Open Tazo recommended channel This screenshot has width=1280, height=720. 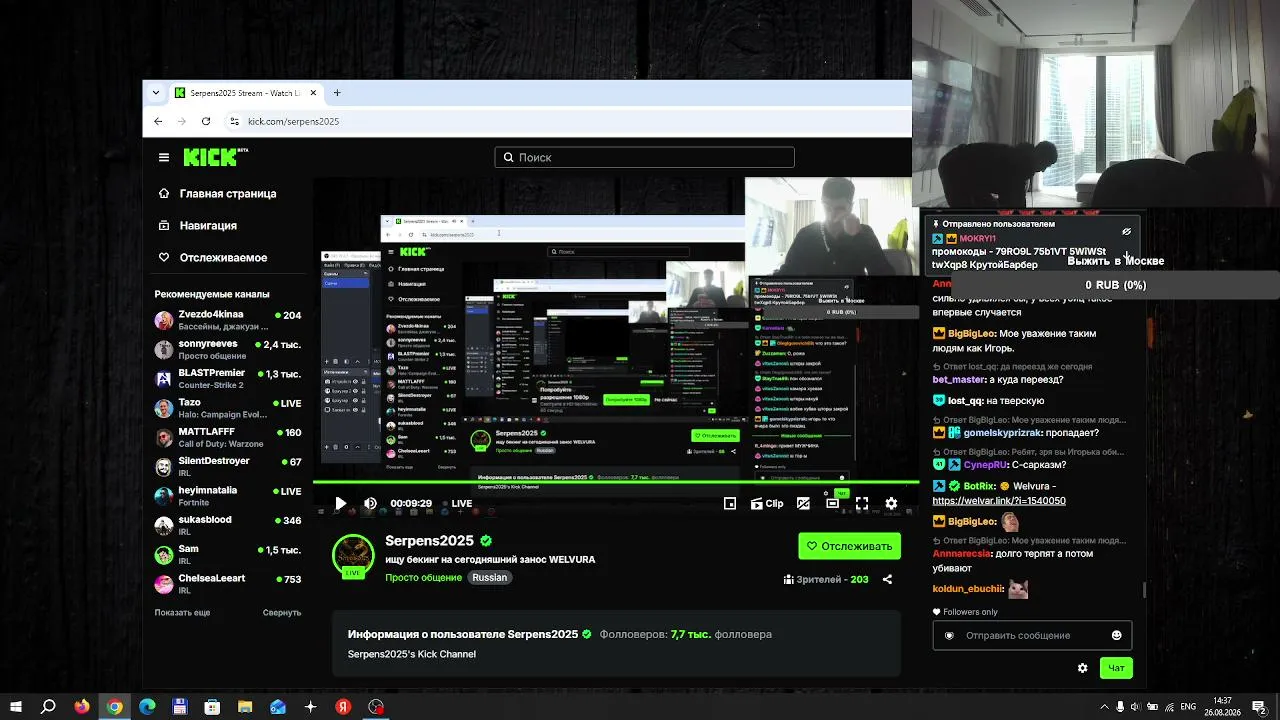click(228, 408)
